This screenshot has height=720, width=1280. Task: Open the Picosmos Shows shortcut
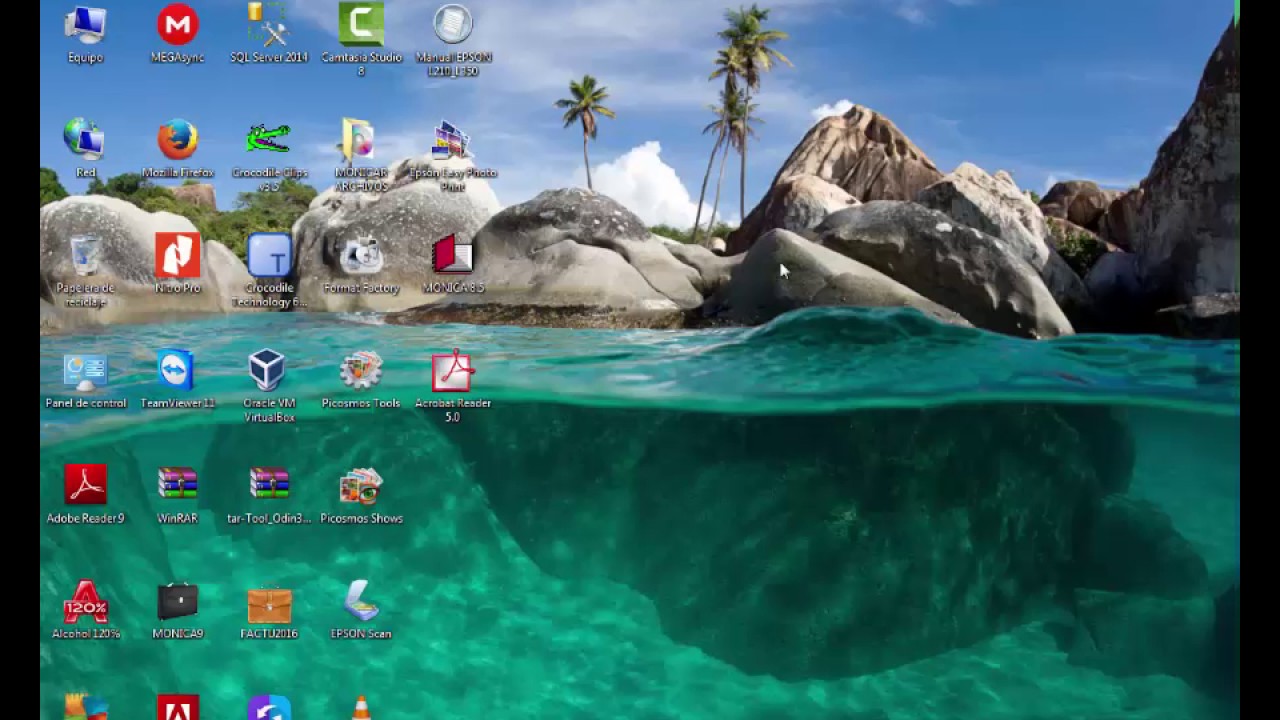point(361,486)
